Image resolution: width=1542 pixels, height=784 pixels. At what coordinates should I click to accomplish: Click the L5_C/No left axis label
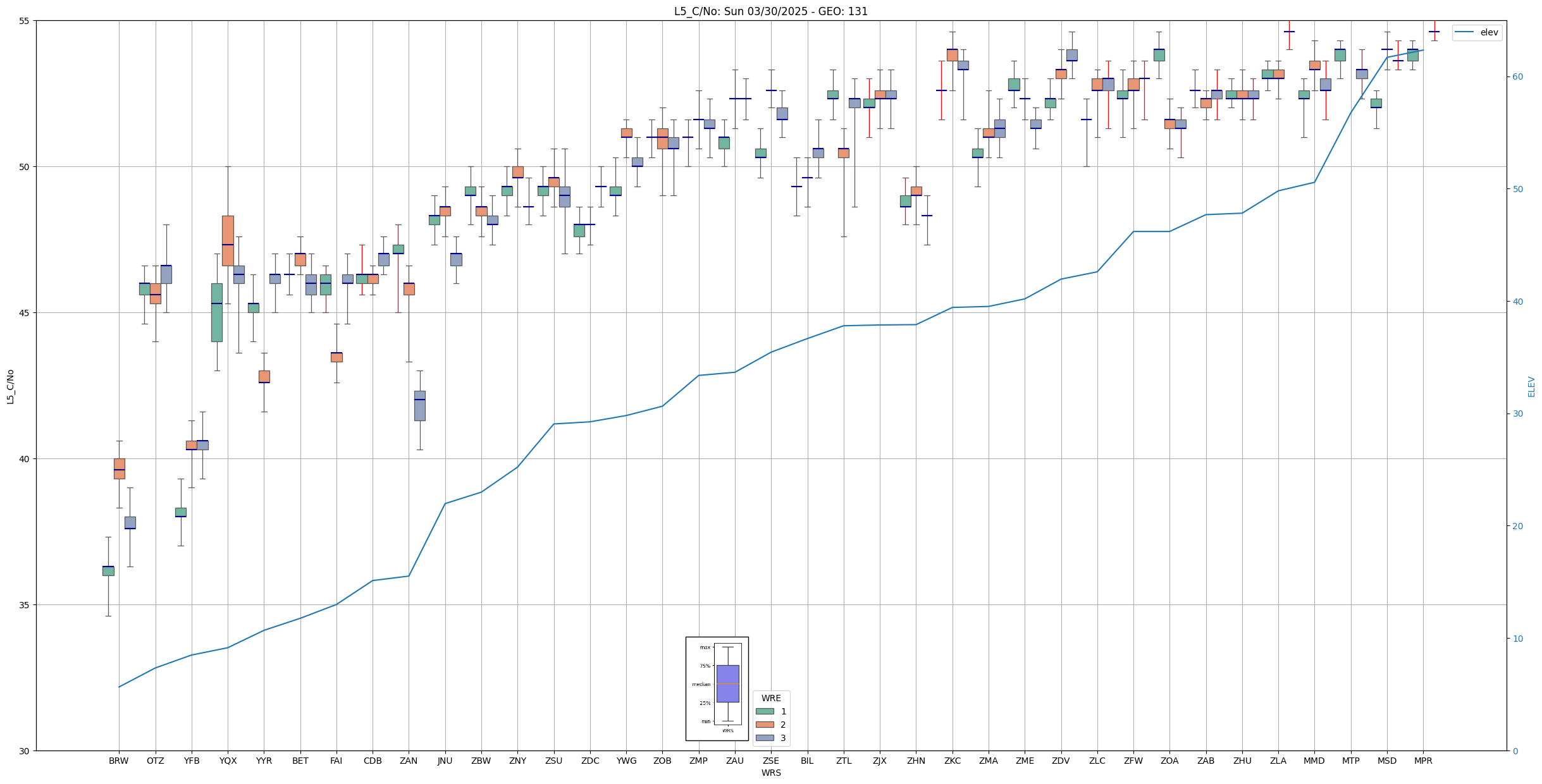tap(10, 386)
